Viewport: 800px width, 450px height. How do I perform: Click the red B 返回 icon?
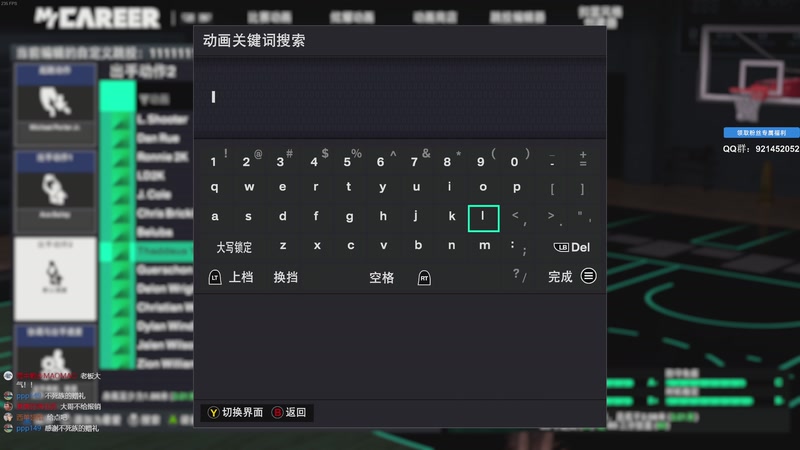[277, 412]
